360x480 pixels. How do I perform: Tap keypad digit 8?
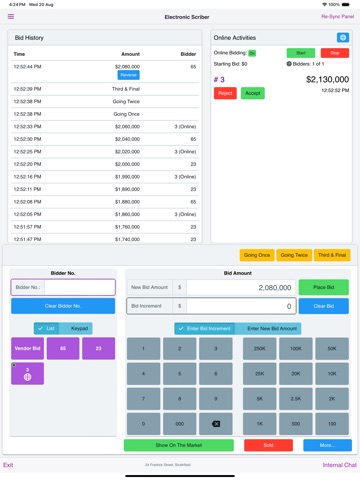[179, 399]
